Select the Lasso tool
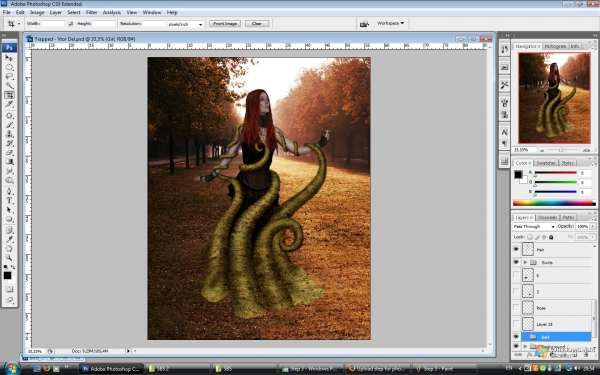The image size is (600, 375). point(9,77)
